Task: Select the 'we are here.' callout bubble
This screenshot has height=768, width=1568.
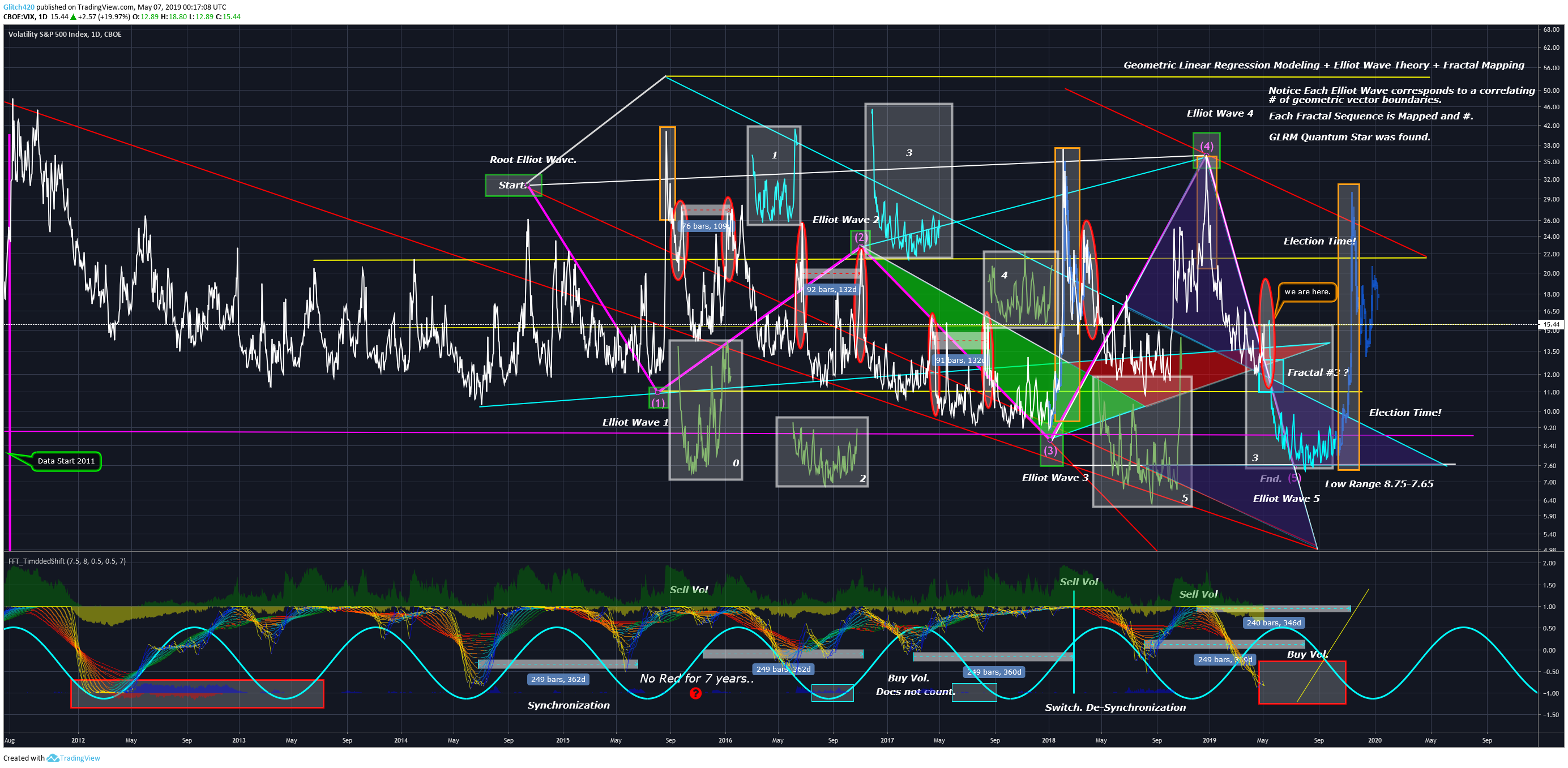Action: [x=1307, y=291]
